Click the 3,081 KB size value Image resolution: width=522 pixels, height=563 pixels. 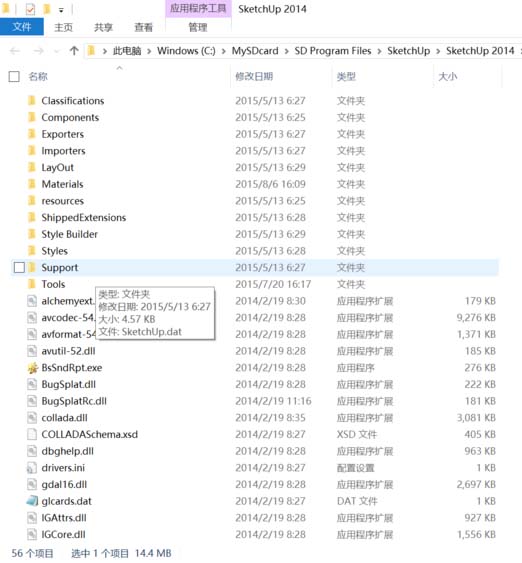(476, 418)
